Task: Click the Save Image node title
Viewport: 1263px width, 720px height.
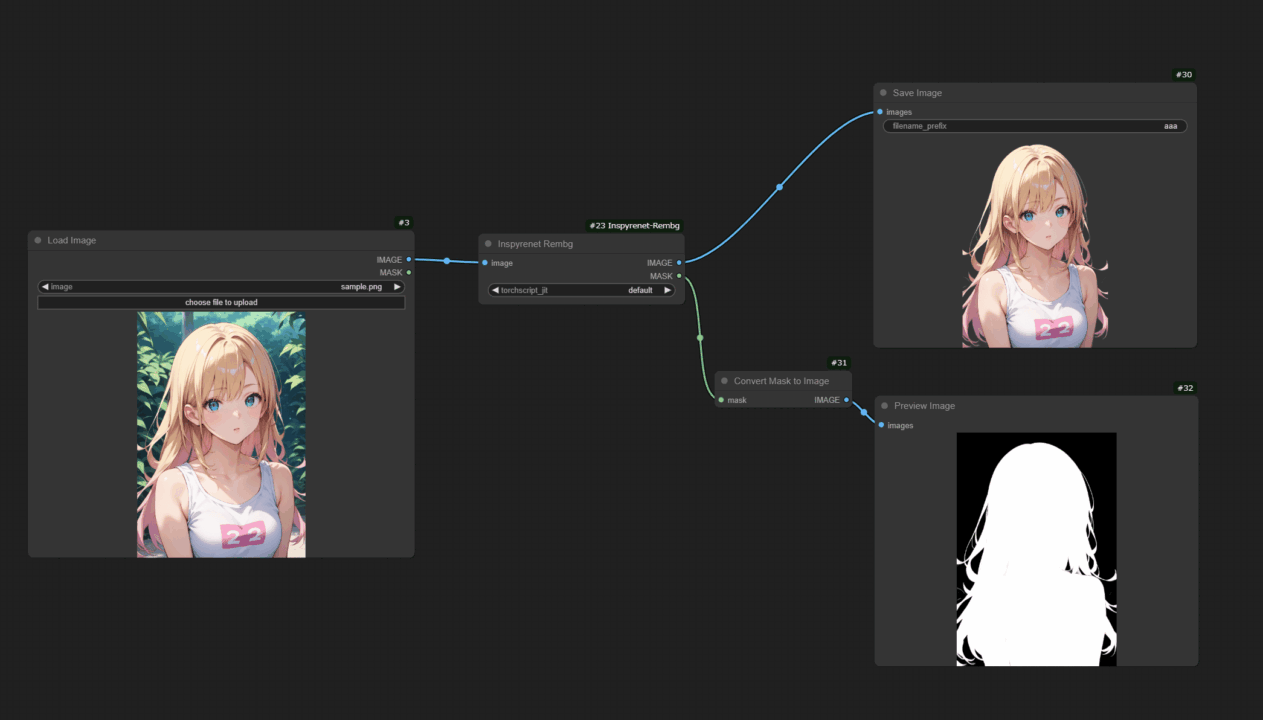Action: (917, 93)
